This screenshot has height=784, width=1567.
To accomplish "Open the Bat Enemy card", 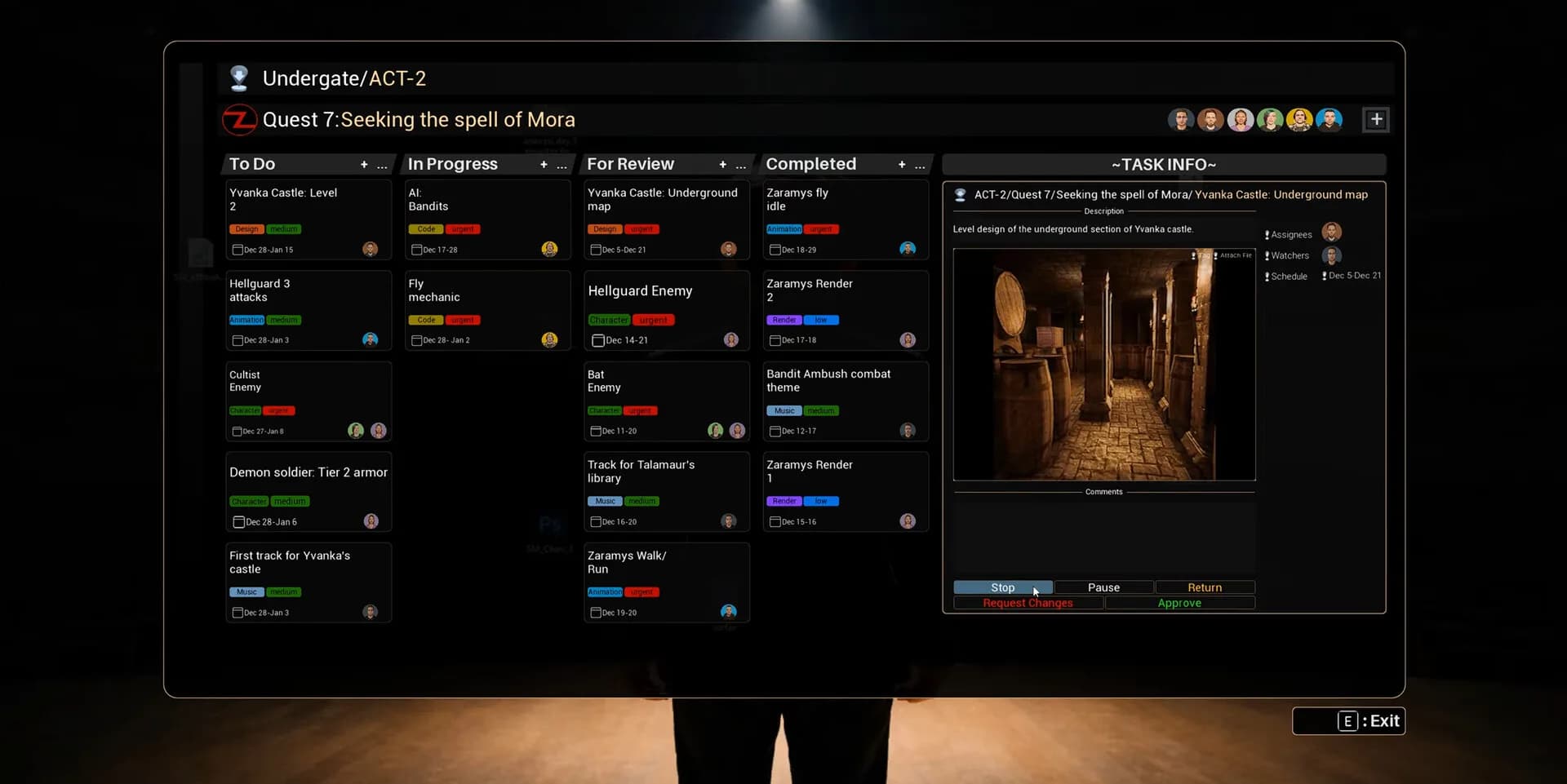I will [x=667, y=401].
